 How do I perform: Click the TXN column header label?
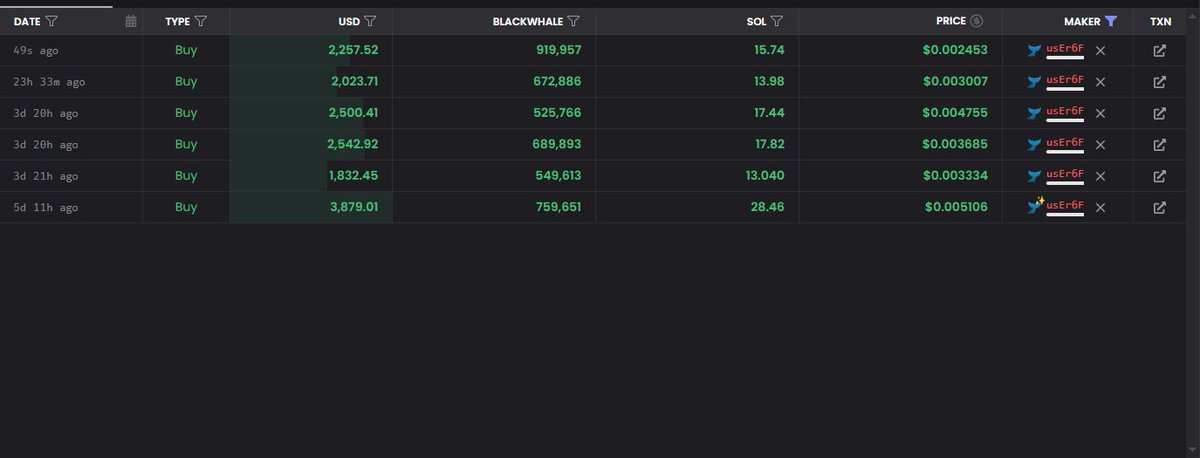point(1160,21)
